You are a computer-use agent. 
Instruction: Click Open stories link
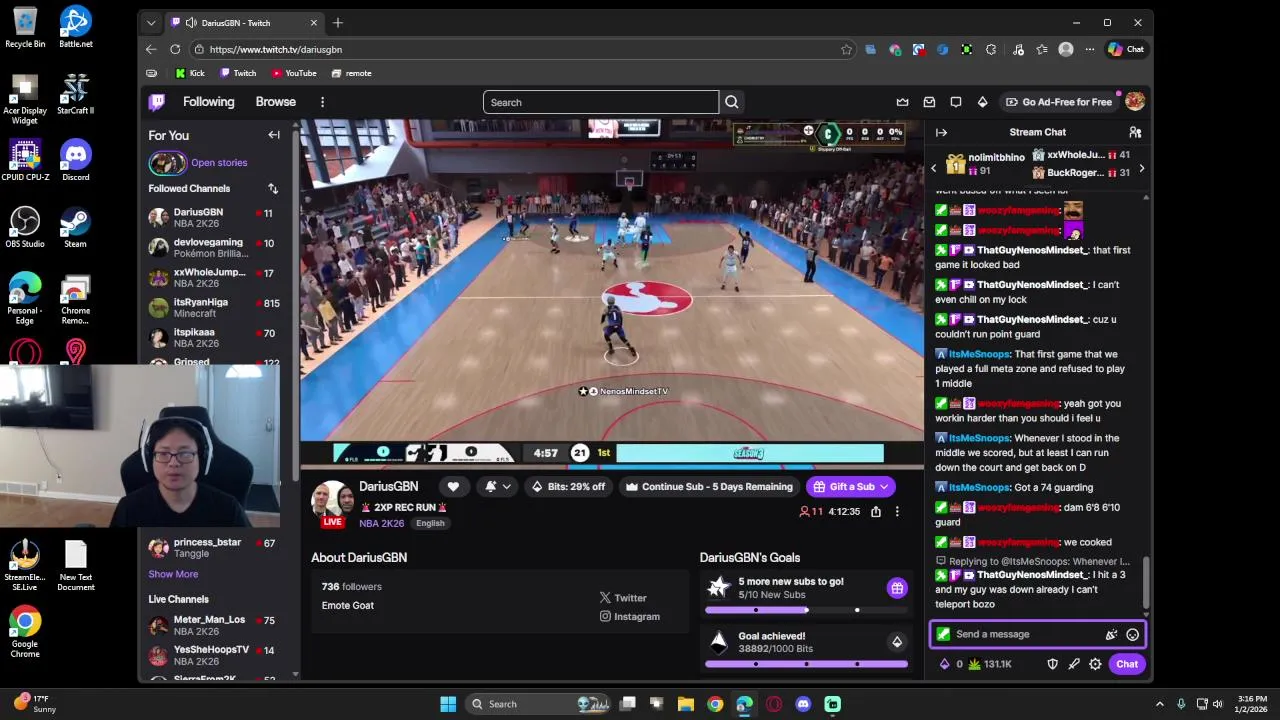(219, 163)
